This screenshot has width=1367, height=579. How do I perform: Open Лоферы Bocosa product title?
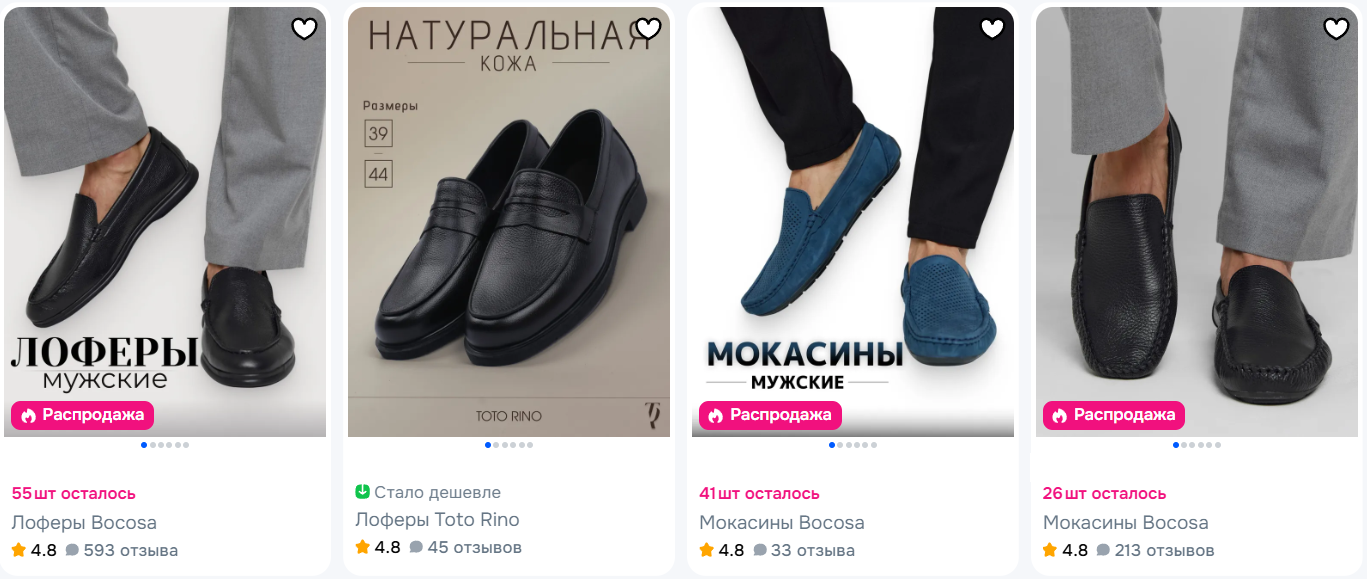84,523
